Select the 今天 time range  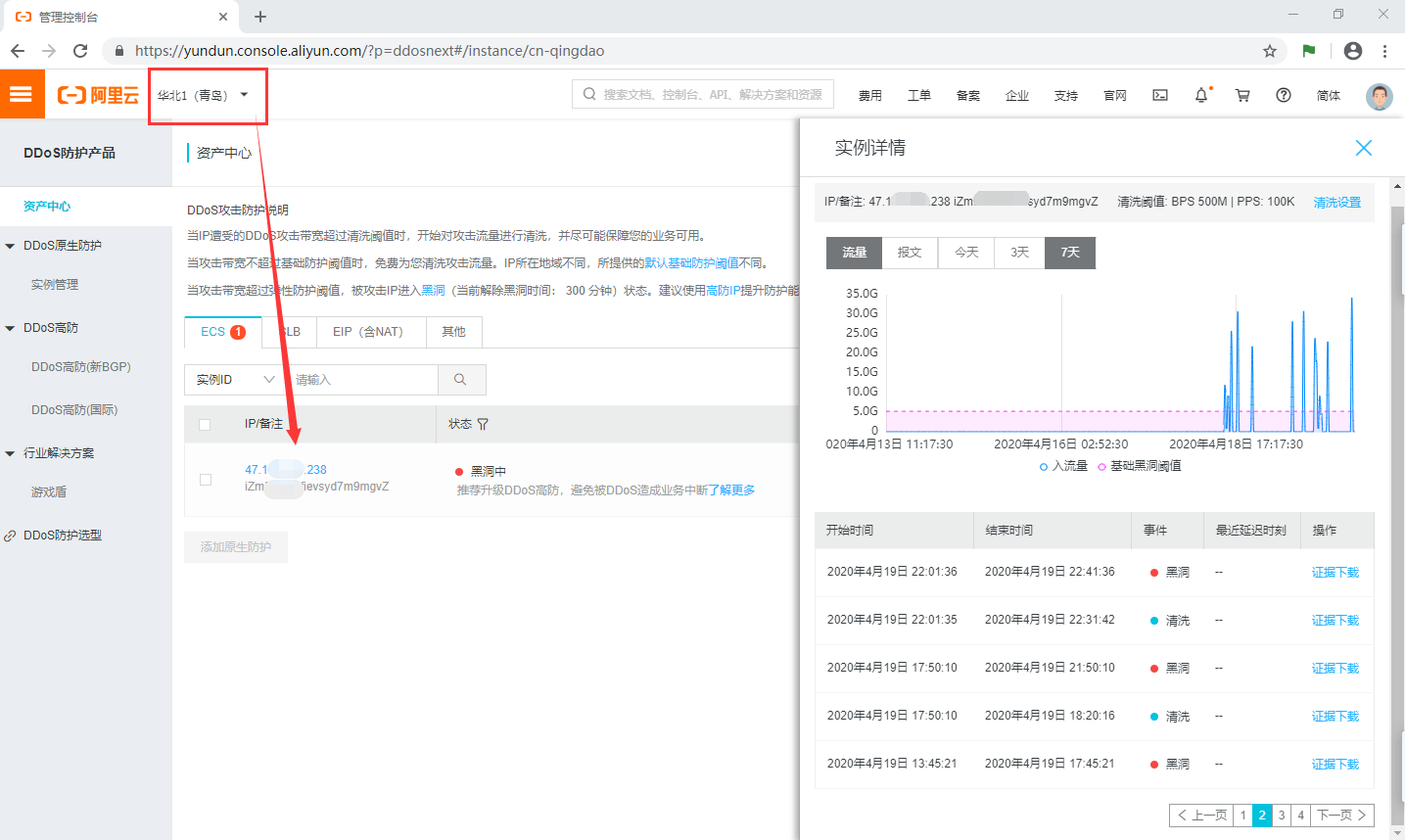[x=966, y=253]
